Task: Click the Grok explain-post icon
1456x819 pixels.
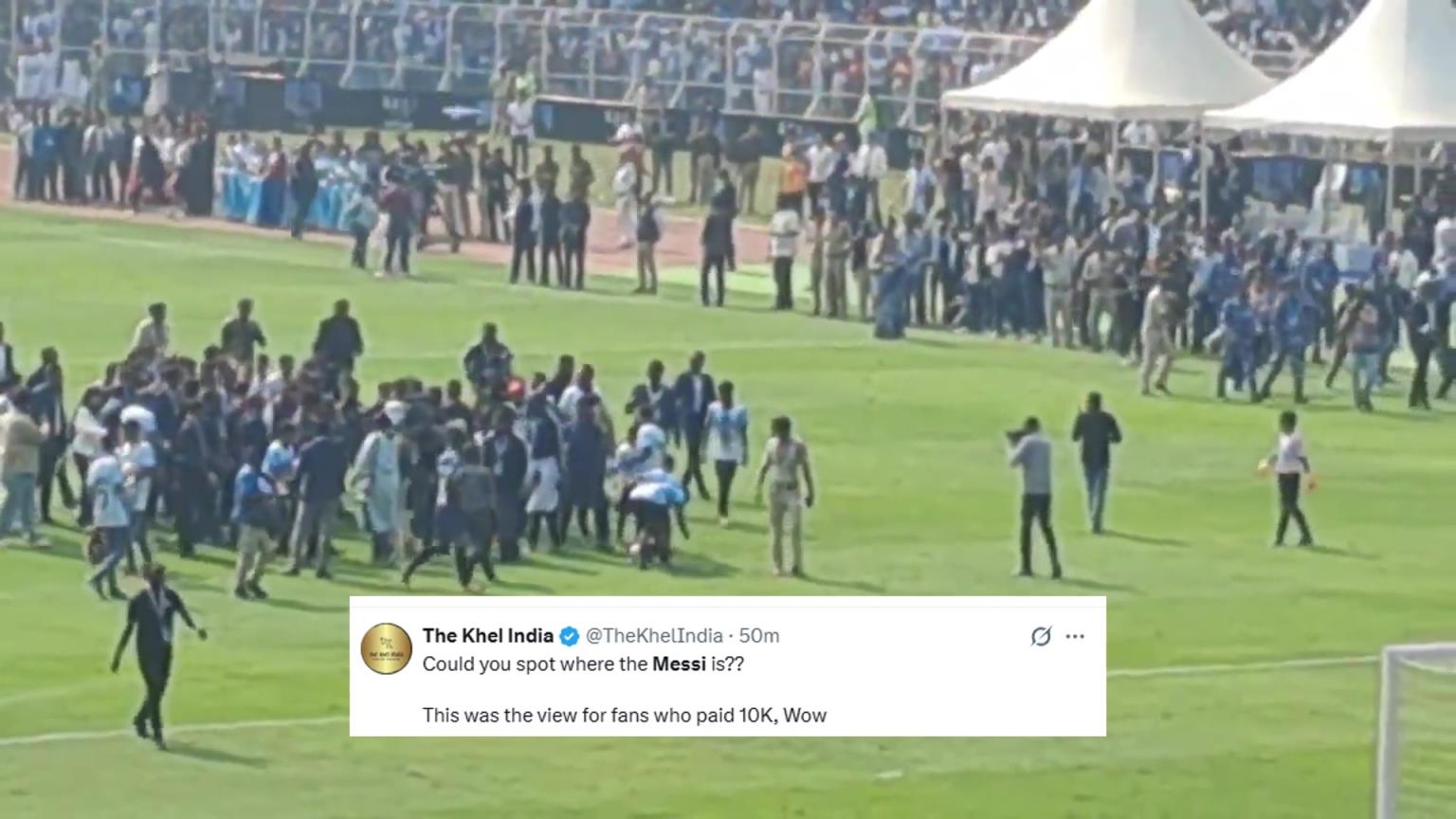Action: [x=1041, y=636]
